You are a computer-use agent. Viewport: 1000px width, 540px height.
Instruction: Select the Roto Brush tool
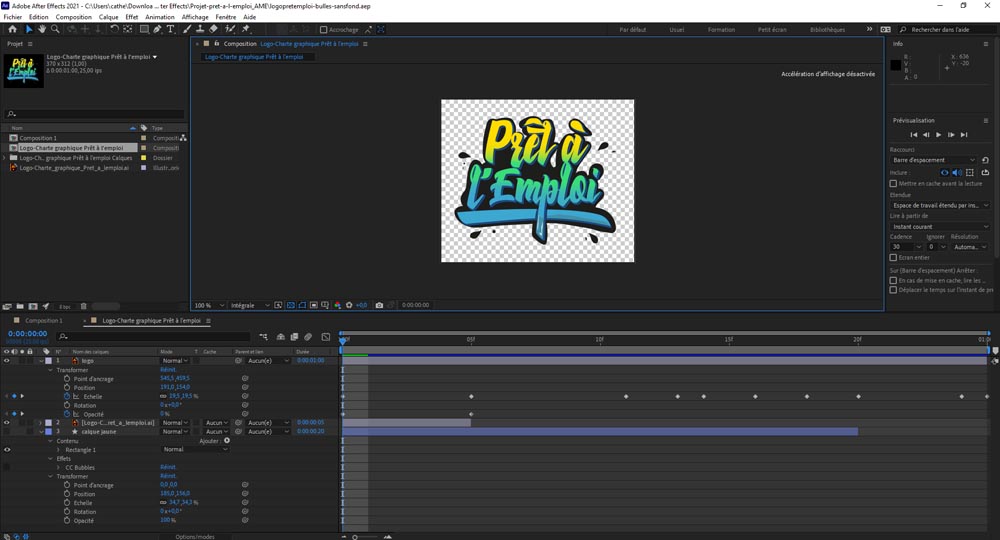(230, 29)
